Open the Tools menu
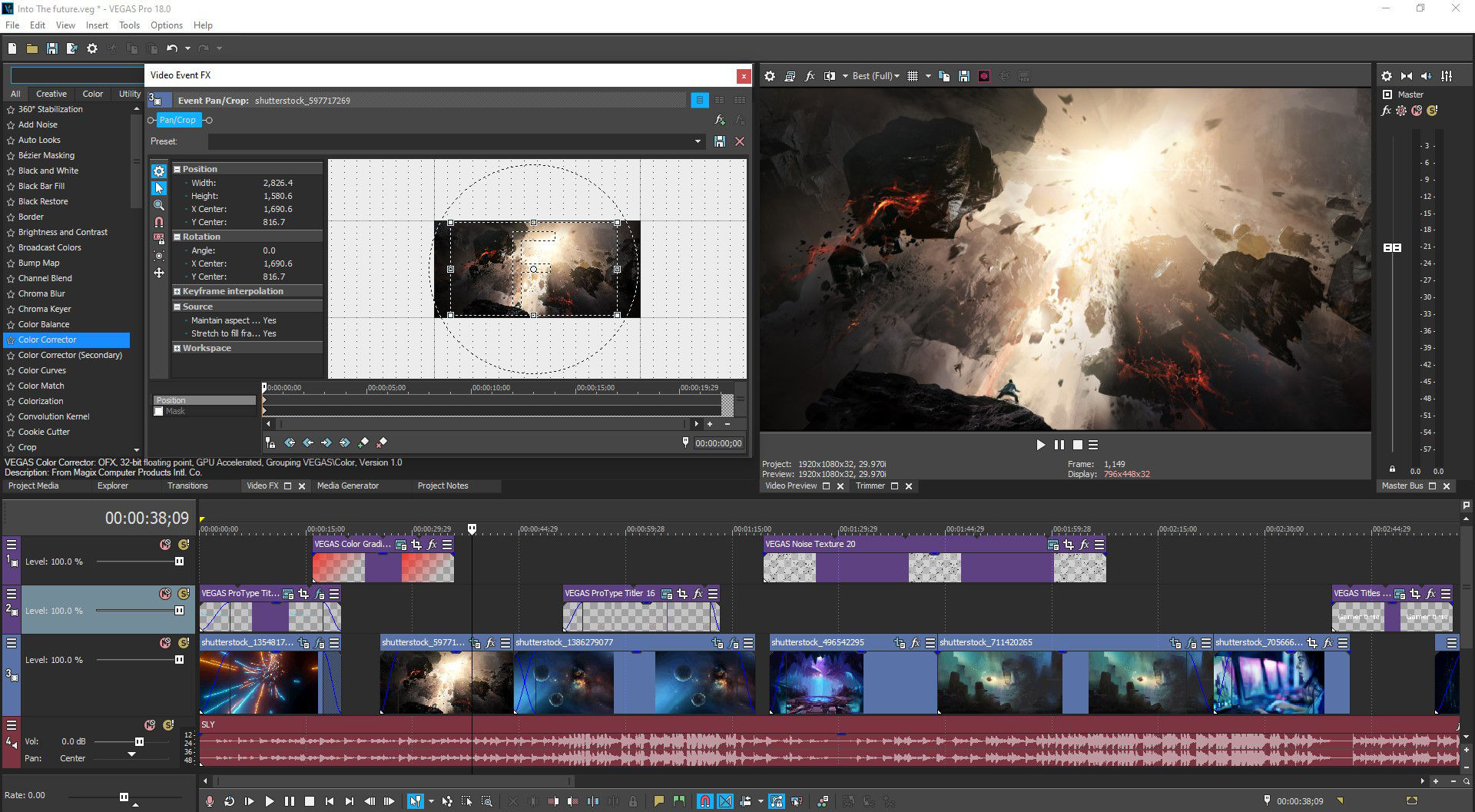The width and height of the screenshot is (1475, 812). click(128, 25)
